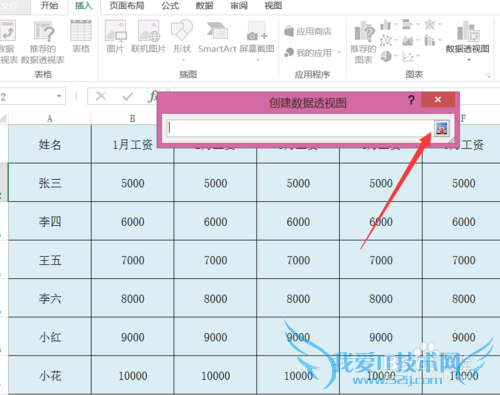This screenshot has height=395, width=500.
Task: Select 7000 in column B
Action: [132, 260]
